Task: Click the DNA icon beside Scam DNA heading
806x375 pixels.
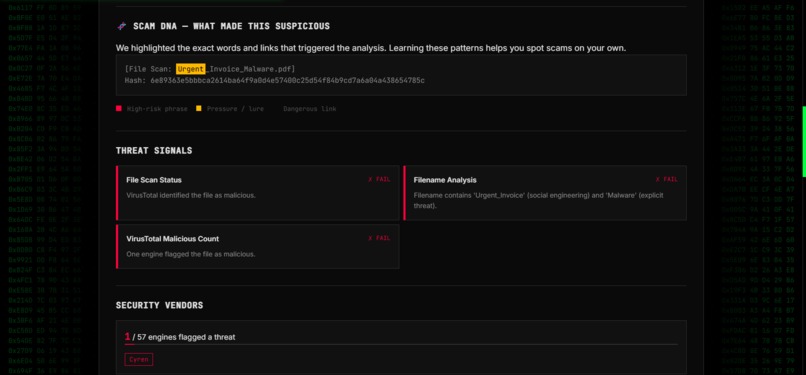Action: (121, 26)
